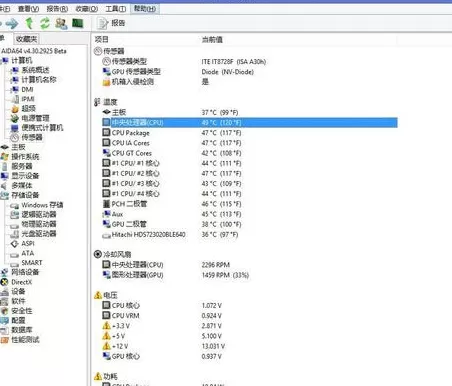Click the users toolbar icon
The image size is (452, 386).
pos(61,23)
